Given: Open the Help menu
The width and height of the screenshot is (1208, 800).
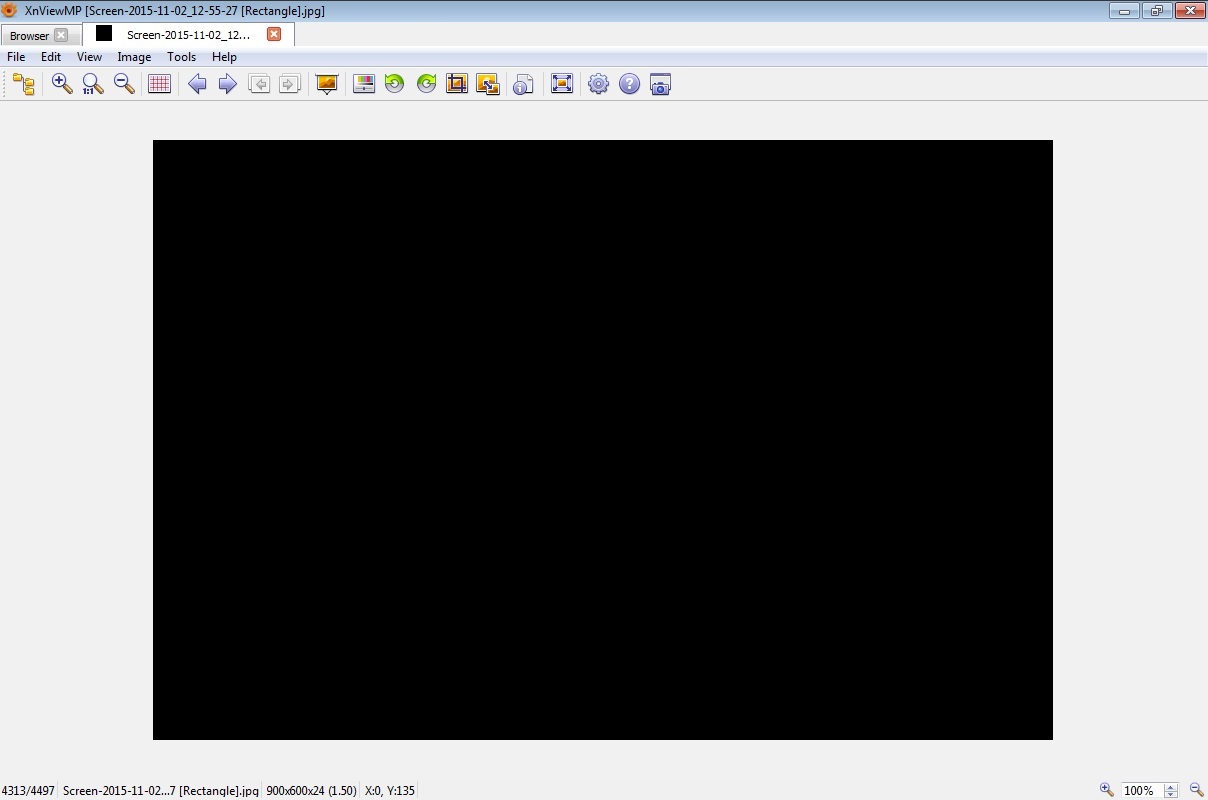Looking at the screenshot, I should point(224,57).
